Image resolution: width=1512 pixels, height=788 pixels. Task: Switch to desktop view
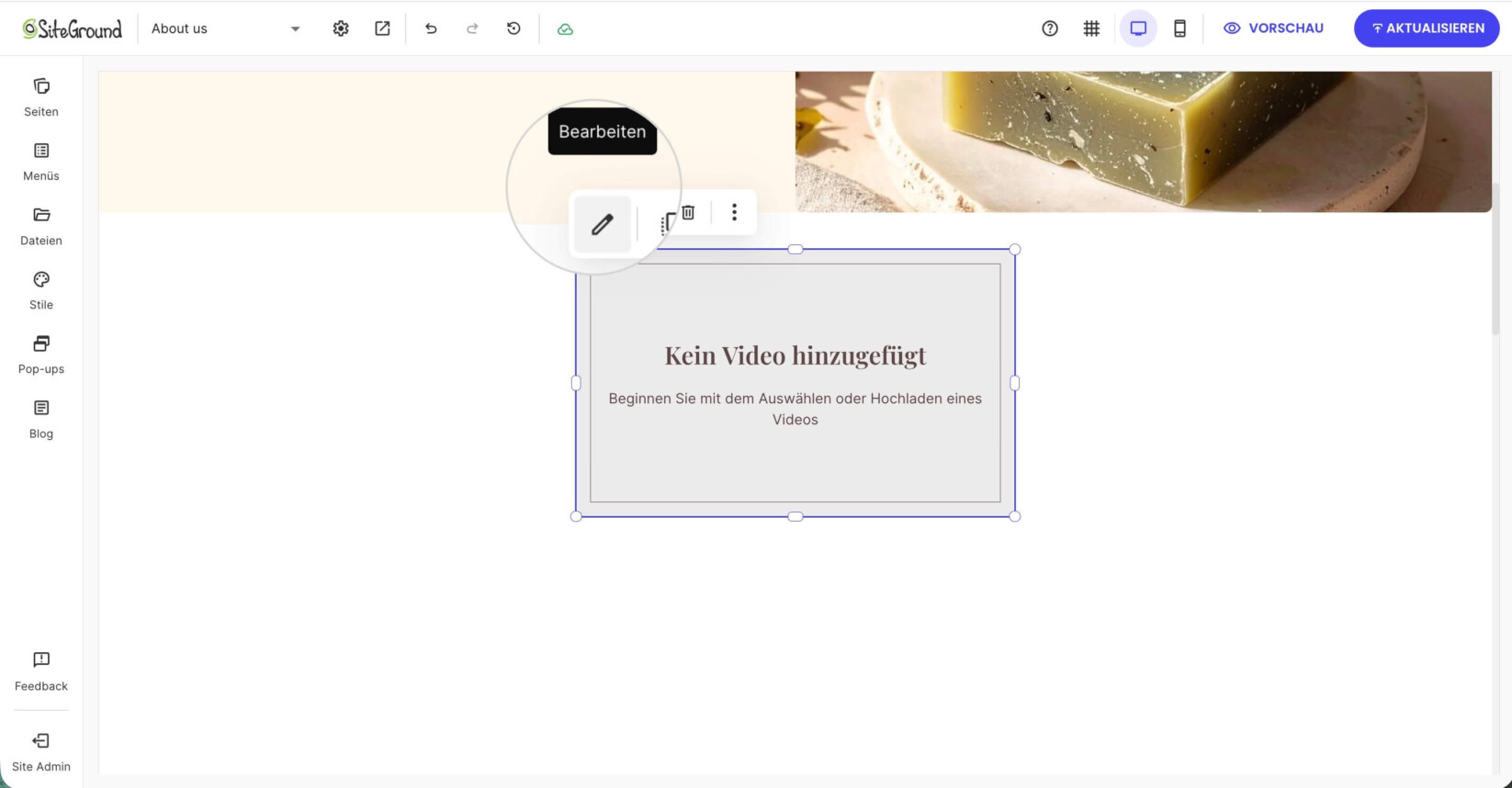pos(1138,28)
